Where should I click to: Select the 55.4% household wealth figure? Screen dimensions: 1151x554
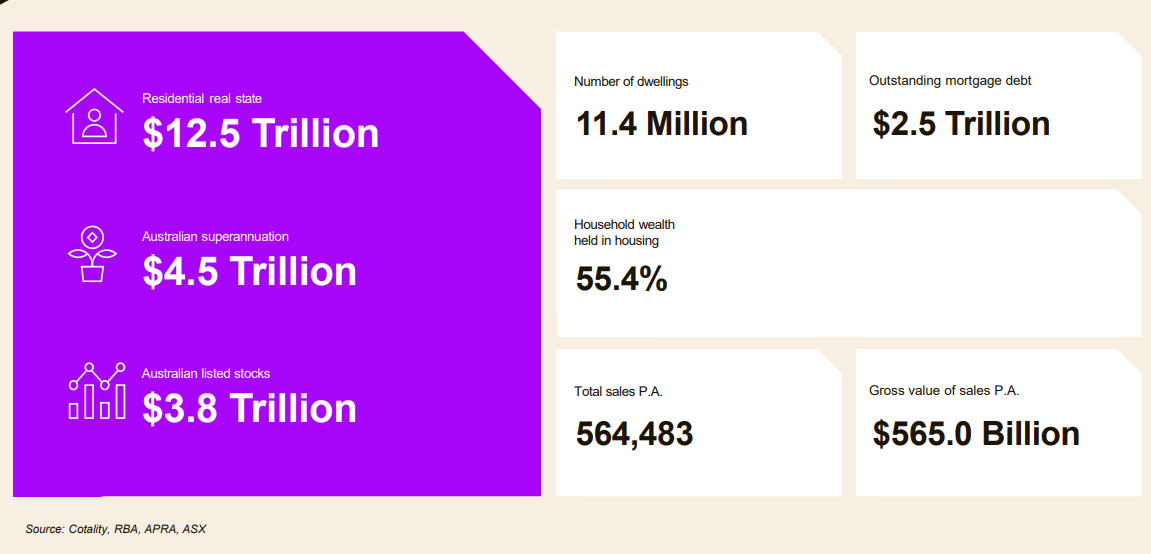pyautogui.click(x=621, y=279)
